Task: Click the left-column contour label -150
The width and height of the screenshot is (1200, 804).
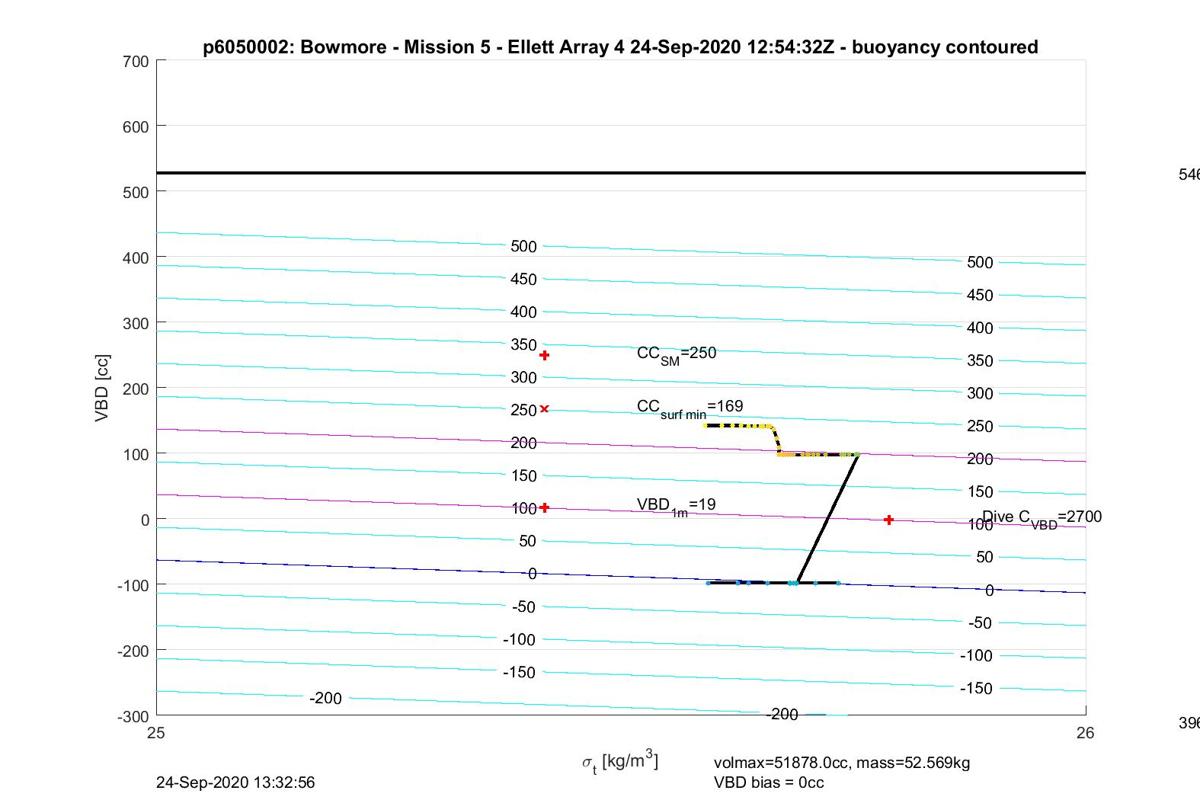Action: pyautogui.click(x=519, y=672)
